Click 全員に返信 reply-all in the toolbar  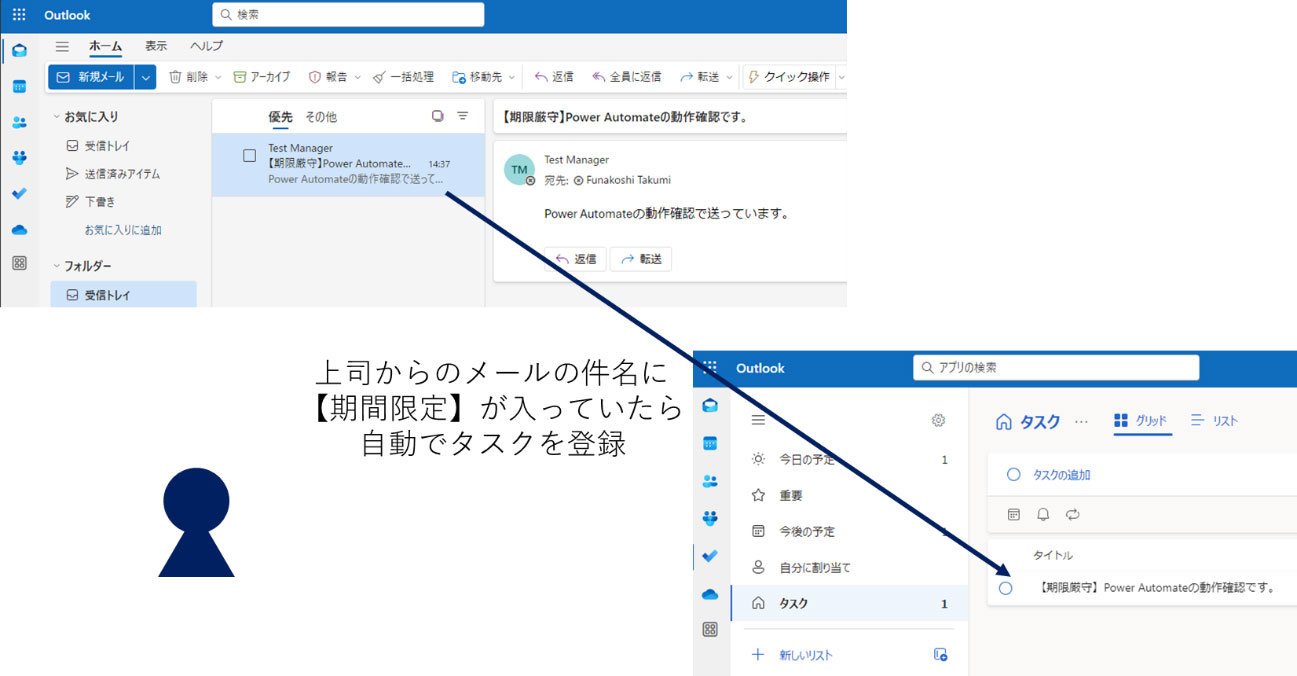[x=627, y=77]
